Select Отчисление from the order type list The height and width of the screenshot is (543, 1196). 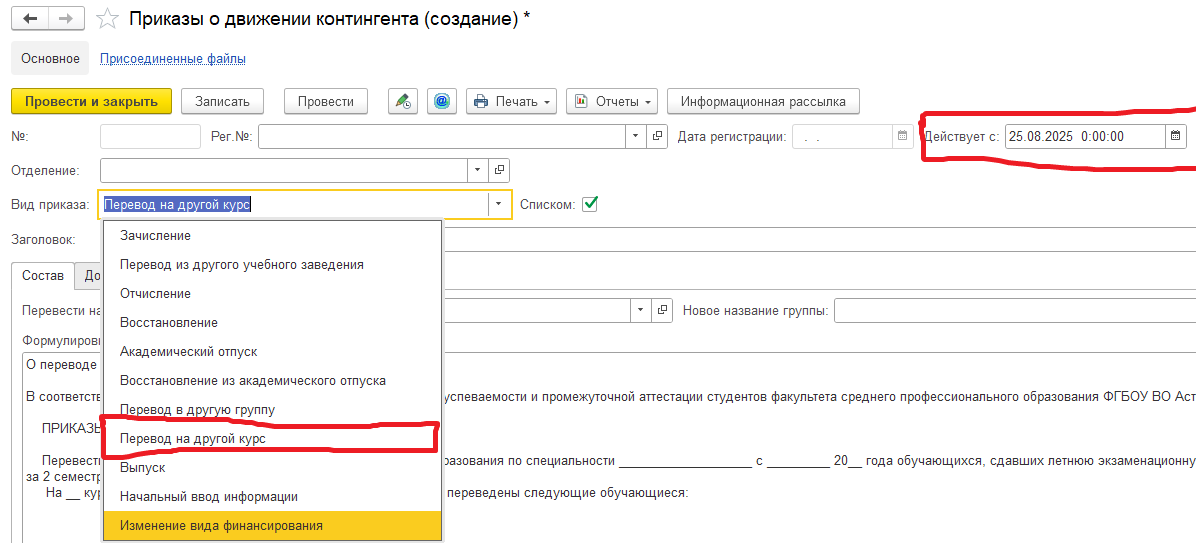[155, 294]
